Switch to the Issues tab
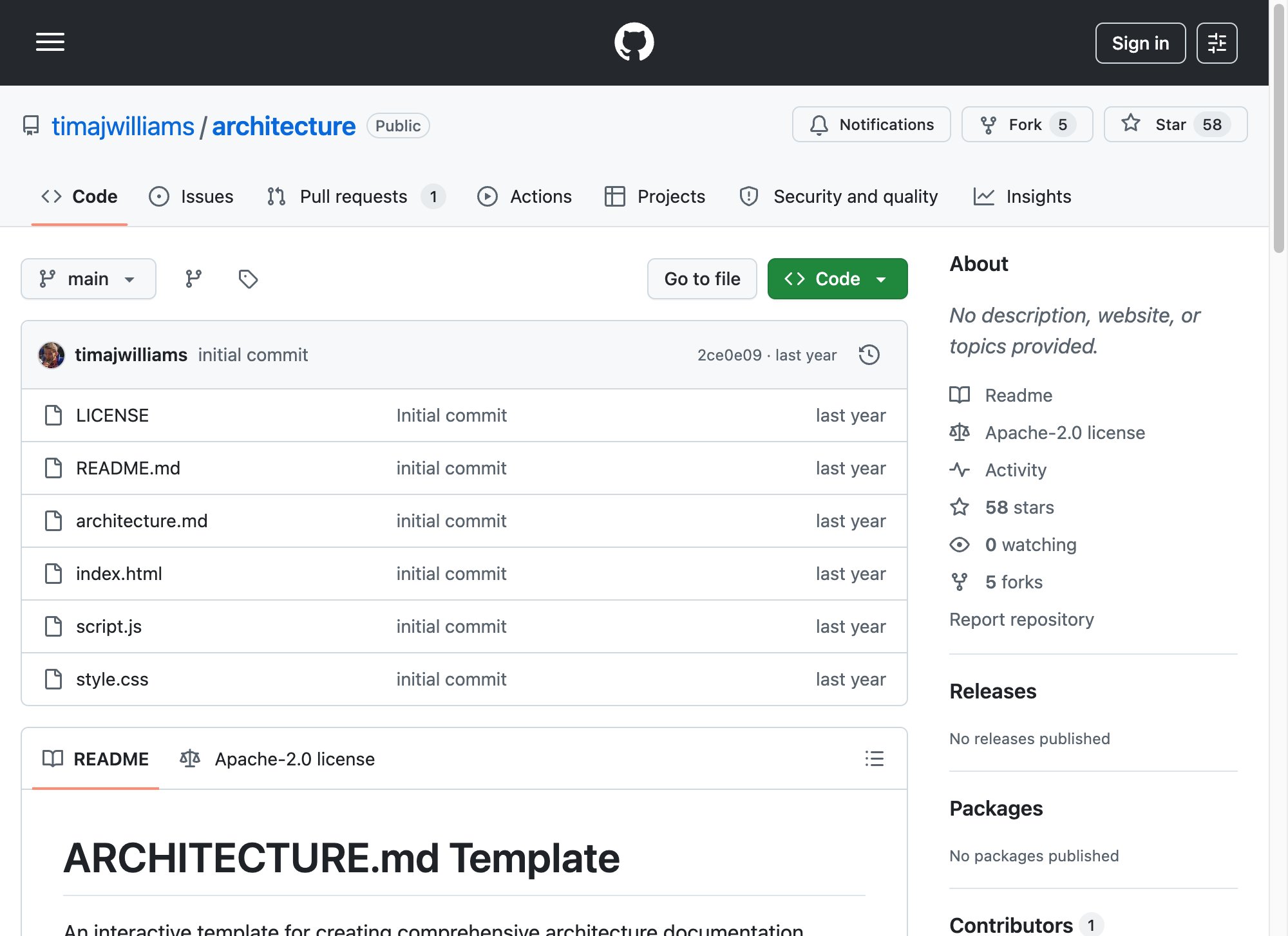 tap(191, 196)
